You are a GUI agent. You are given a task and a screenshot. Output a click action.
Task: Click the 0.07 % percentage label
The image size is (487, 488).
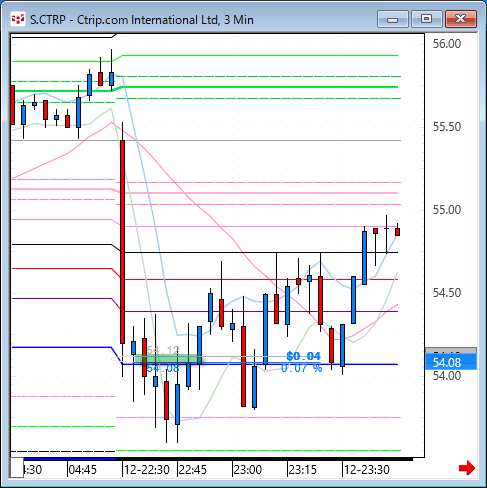[x=302, y=368]
